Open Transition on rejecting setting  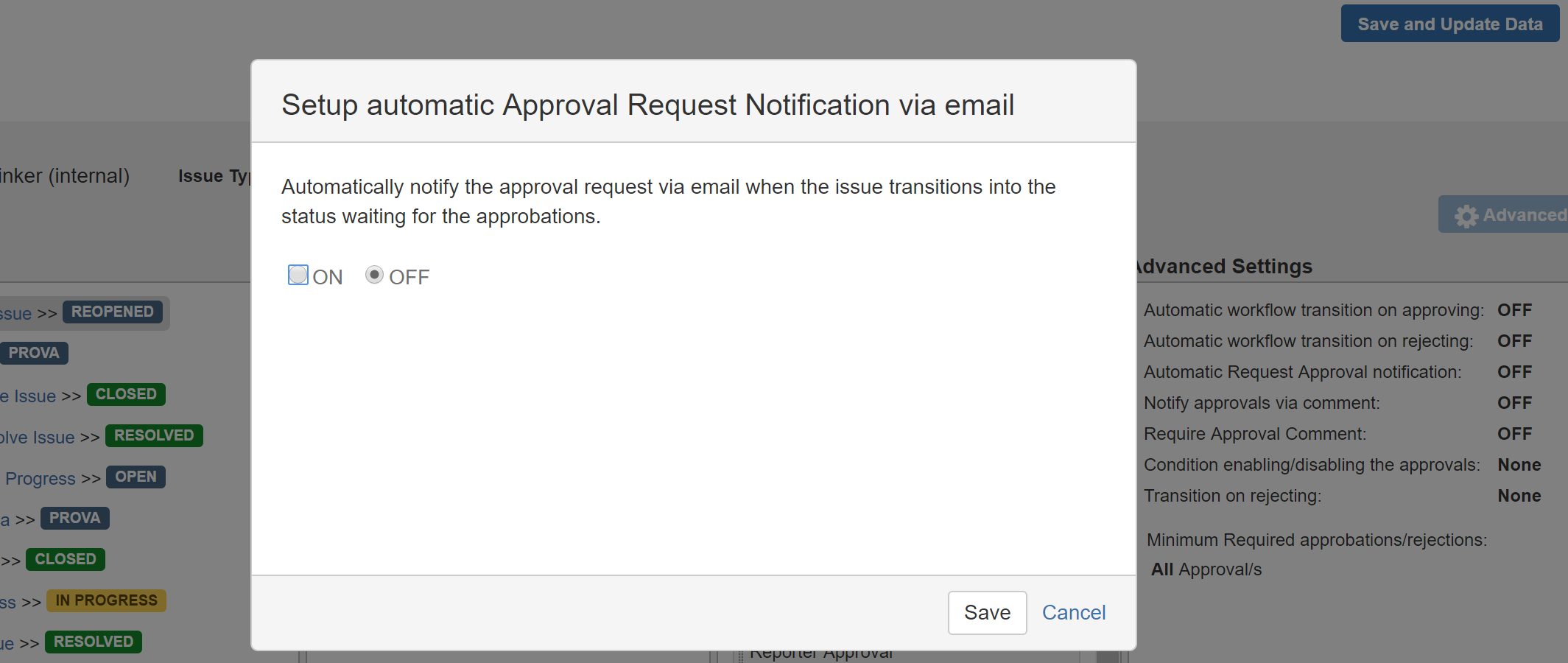pos(1232,496)
